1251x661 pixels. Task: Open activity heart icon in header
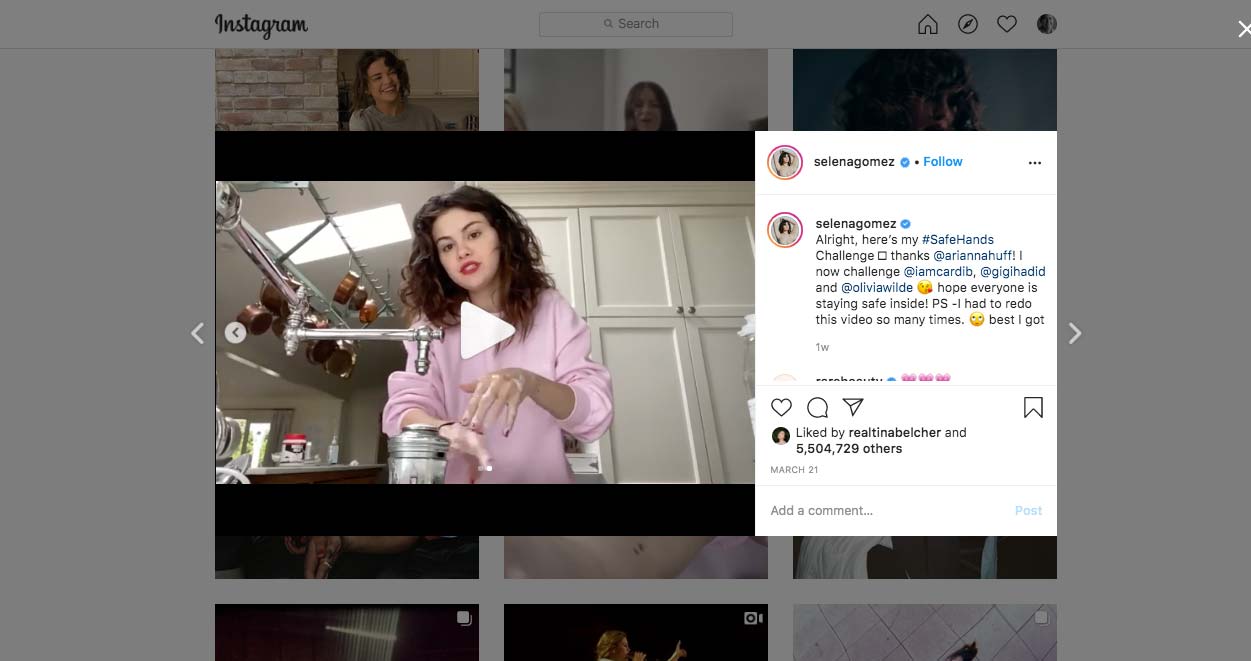click(1007, 24)
